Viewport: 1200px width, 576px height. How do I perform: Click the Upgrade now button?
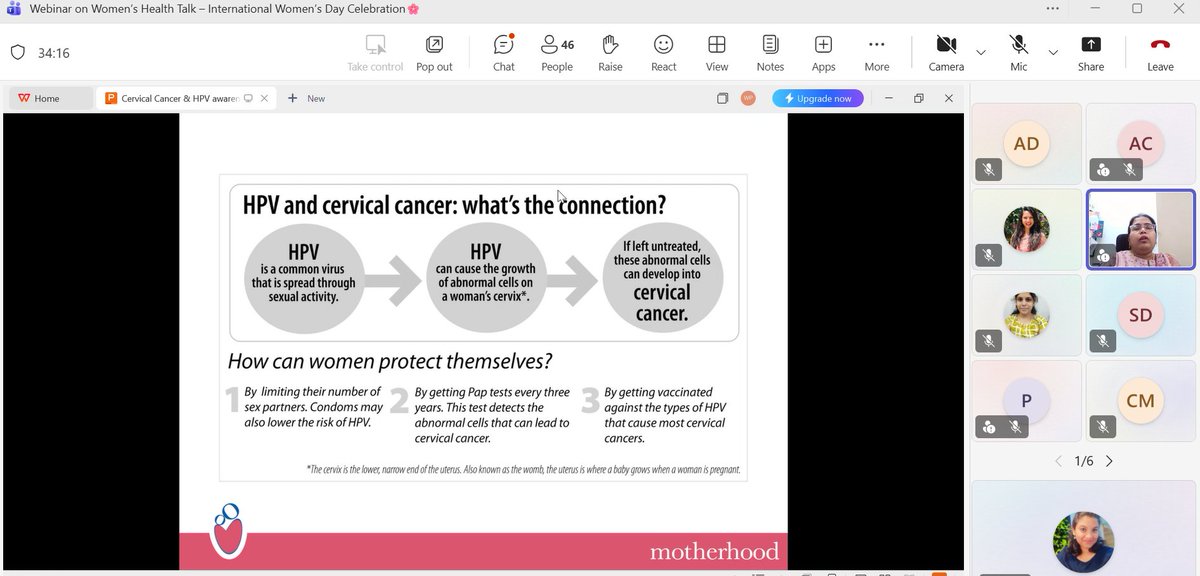(818, 98)
